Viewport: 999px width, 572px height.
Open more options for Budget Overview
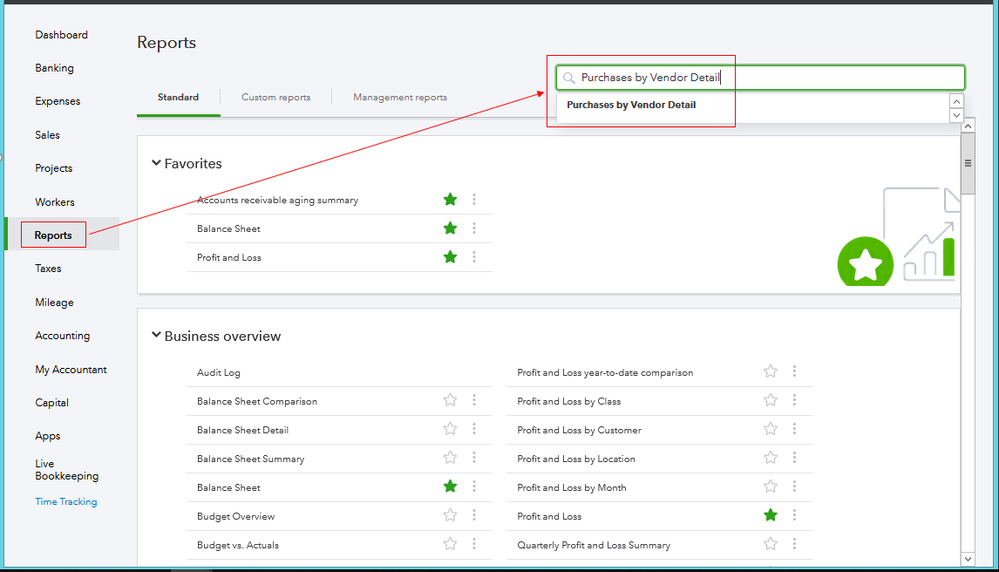(474, 516)
